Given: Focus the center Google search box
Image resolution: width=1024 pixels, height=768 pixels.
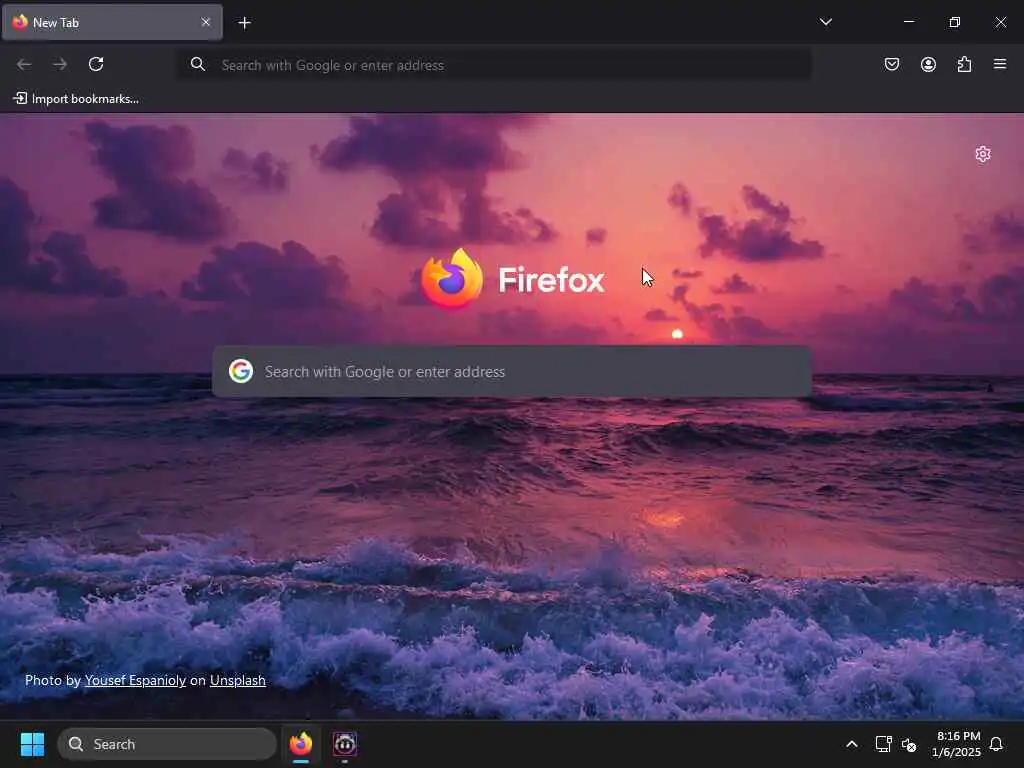Looking at the screenshot, I should pyautogui.click(x=512, y=372).
